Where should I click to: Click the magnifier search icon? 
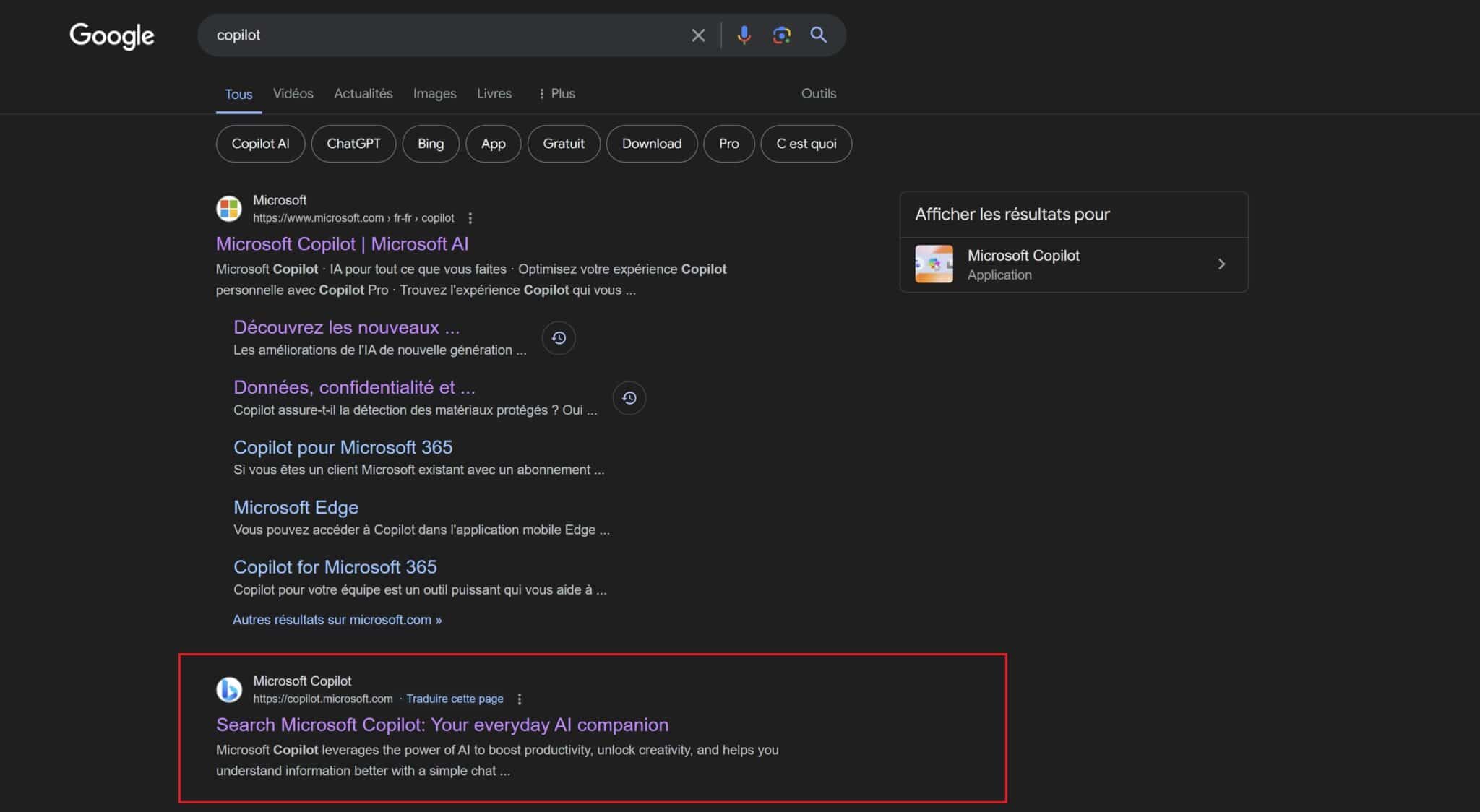pos(818,35)
